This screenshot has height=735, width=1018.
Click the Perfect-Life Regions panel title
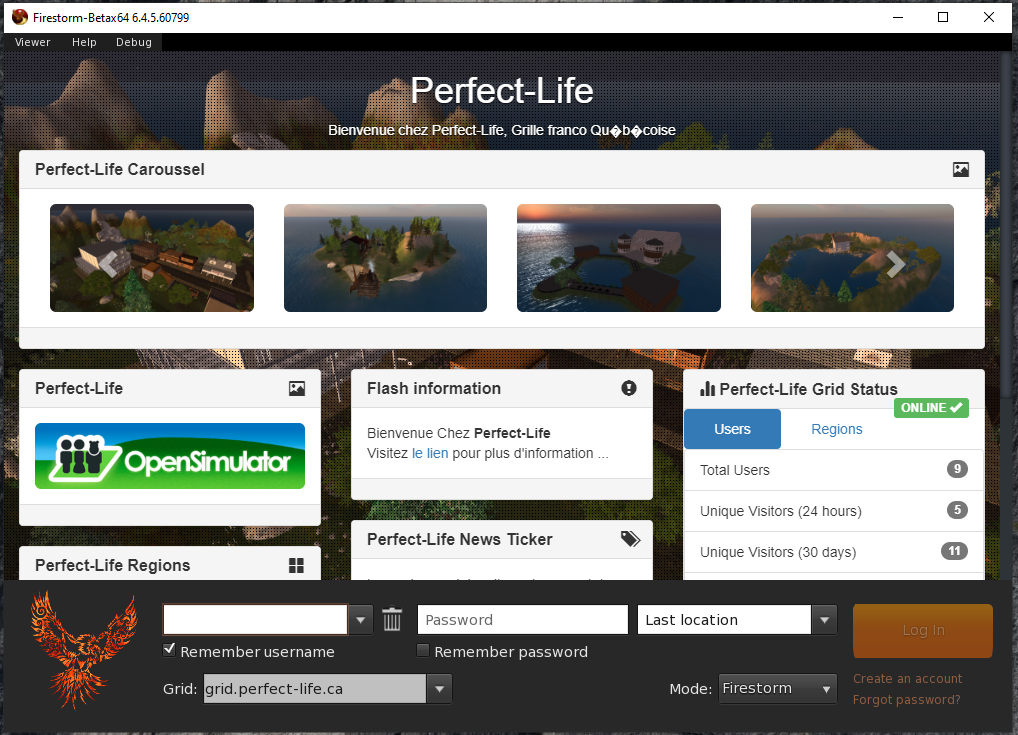point(112,566)
